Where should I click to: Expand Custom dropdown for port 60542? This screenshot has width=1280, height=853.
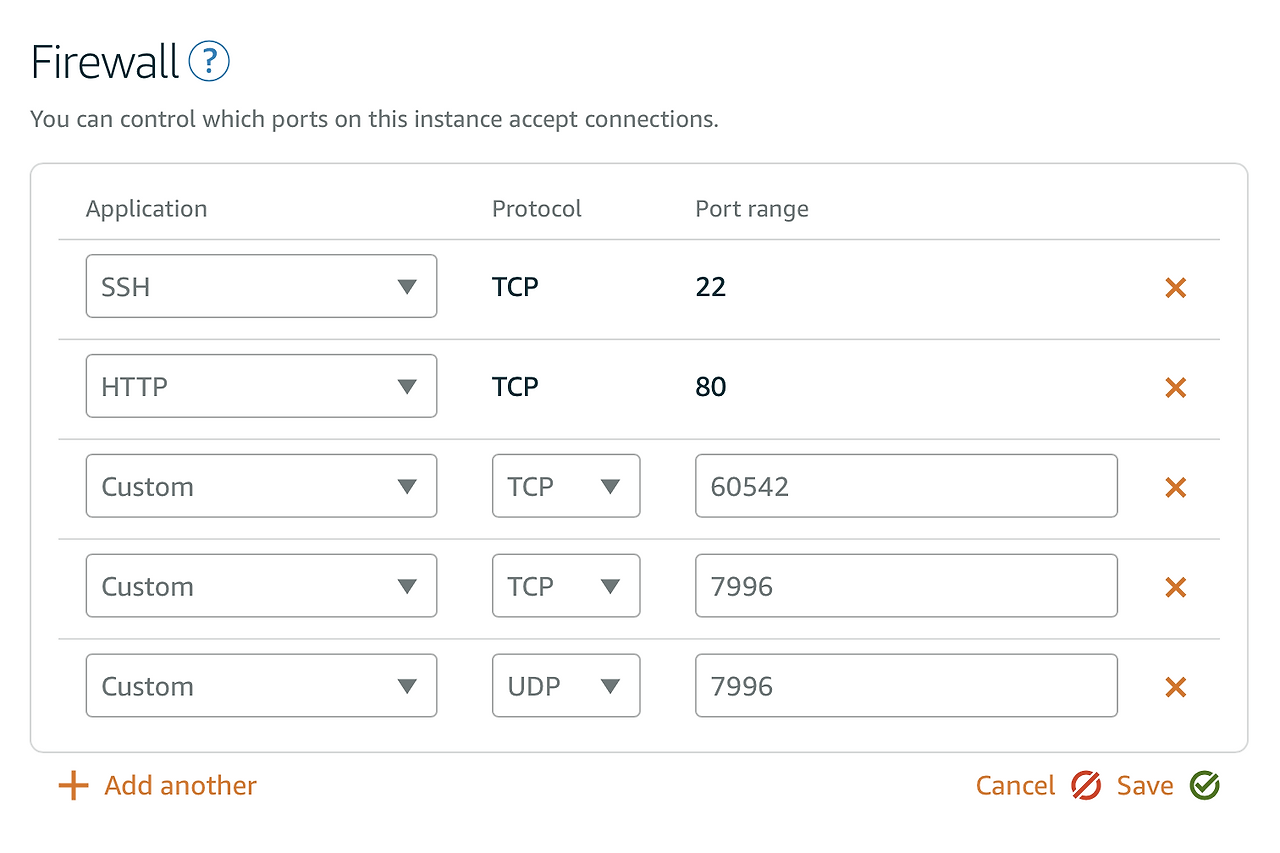tap(261, 487)
